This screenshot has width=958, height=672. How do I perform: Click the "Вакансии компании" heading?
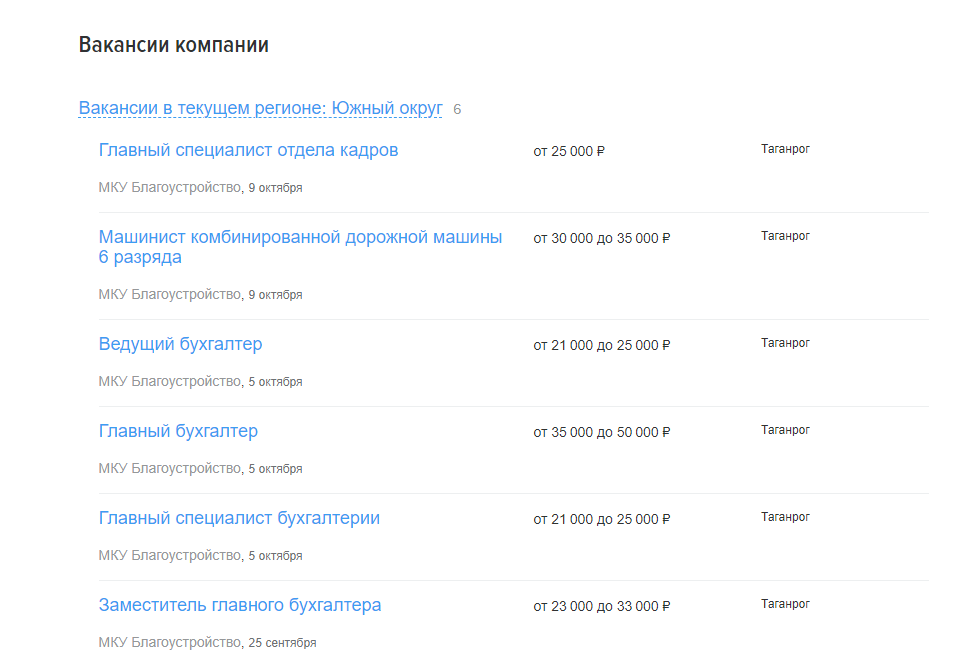coord(173,45)
